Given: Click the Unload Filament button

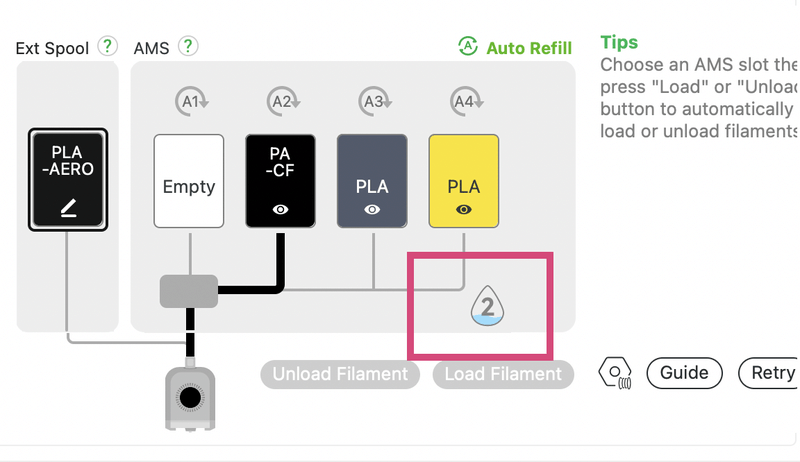Looking at the screenshot, I should [x=340, y=374].
